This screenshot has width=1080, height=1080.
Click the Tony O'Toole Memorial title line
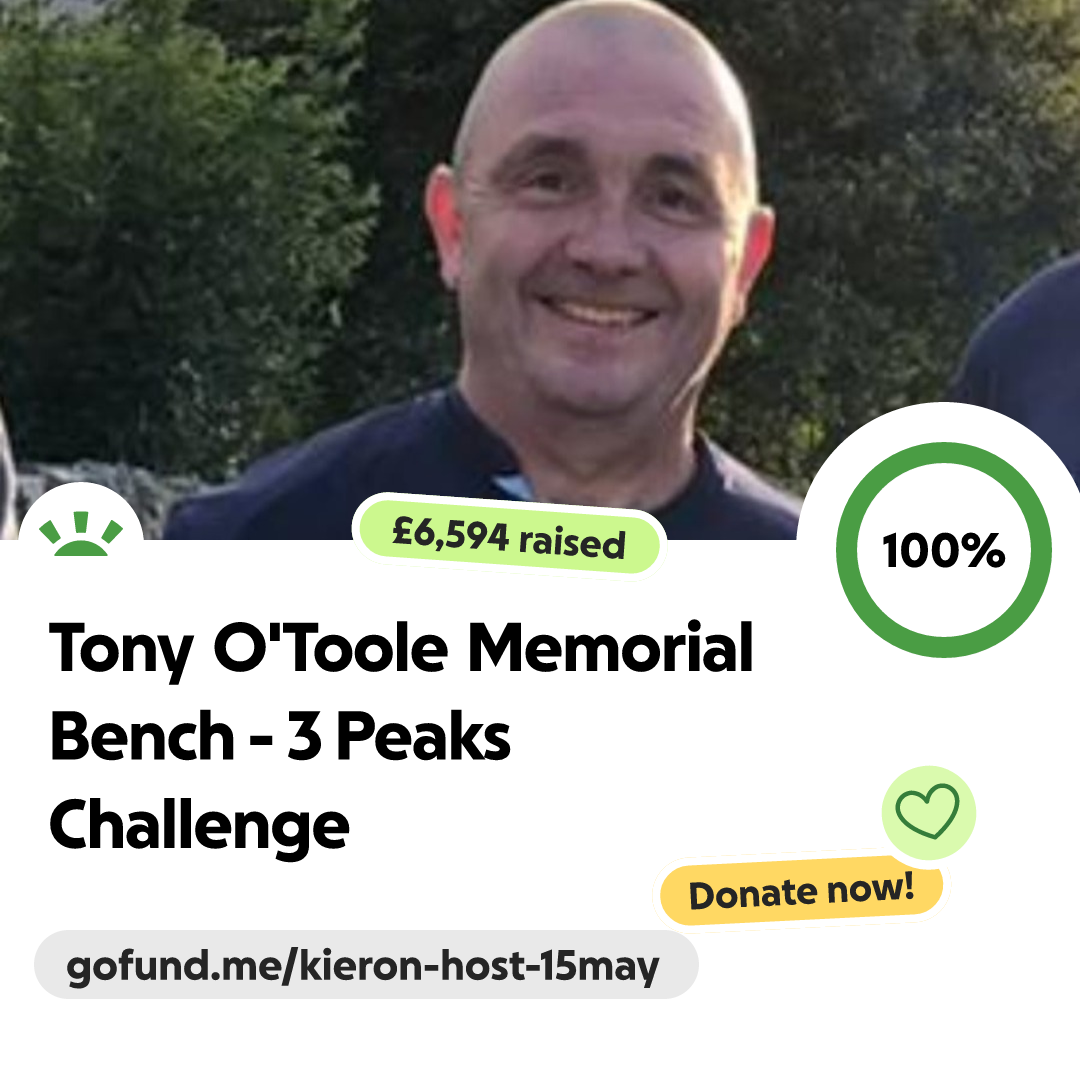(401, 647)
